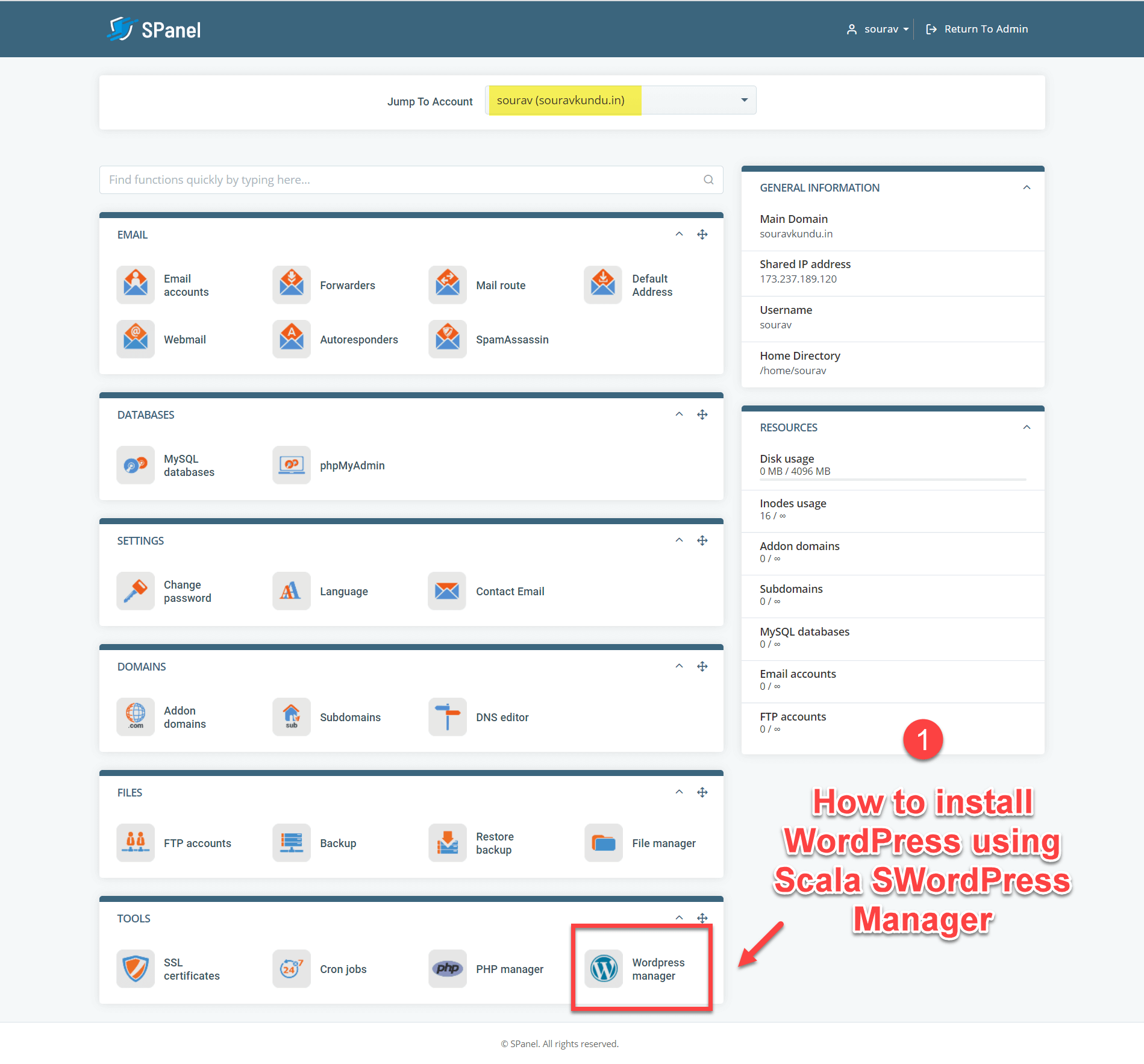This screenshot has height=1064, width=1144.
Task: Open the Mail route icon
Action: [448, 285]
